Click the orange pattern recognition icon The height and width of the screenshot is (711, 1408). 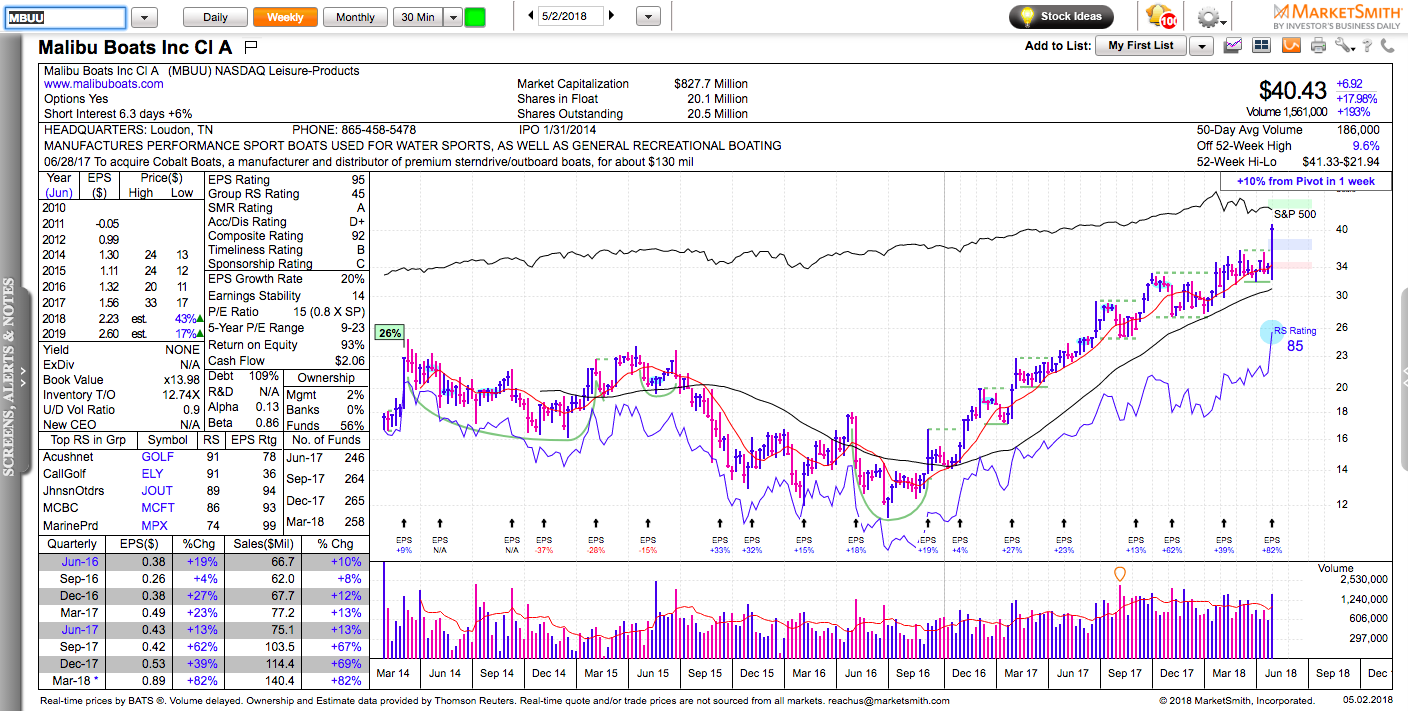click(x=1290, y=45)
